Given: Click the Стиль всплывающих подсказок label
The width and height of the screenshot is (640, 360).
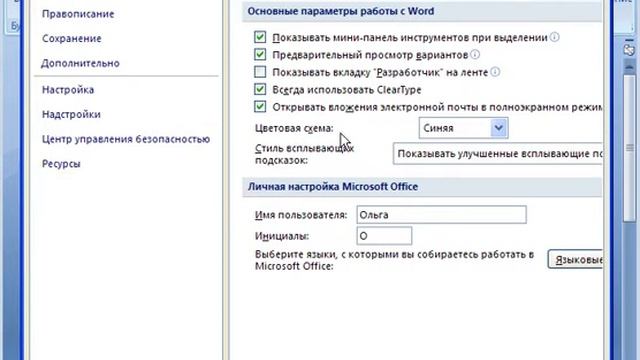Looking at the screenshot, I should (x=304, y=154).
